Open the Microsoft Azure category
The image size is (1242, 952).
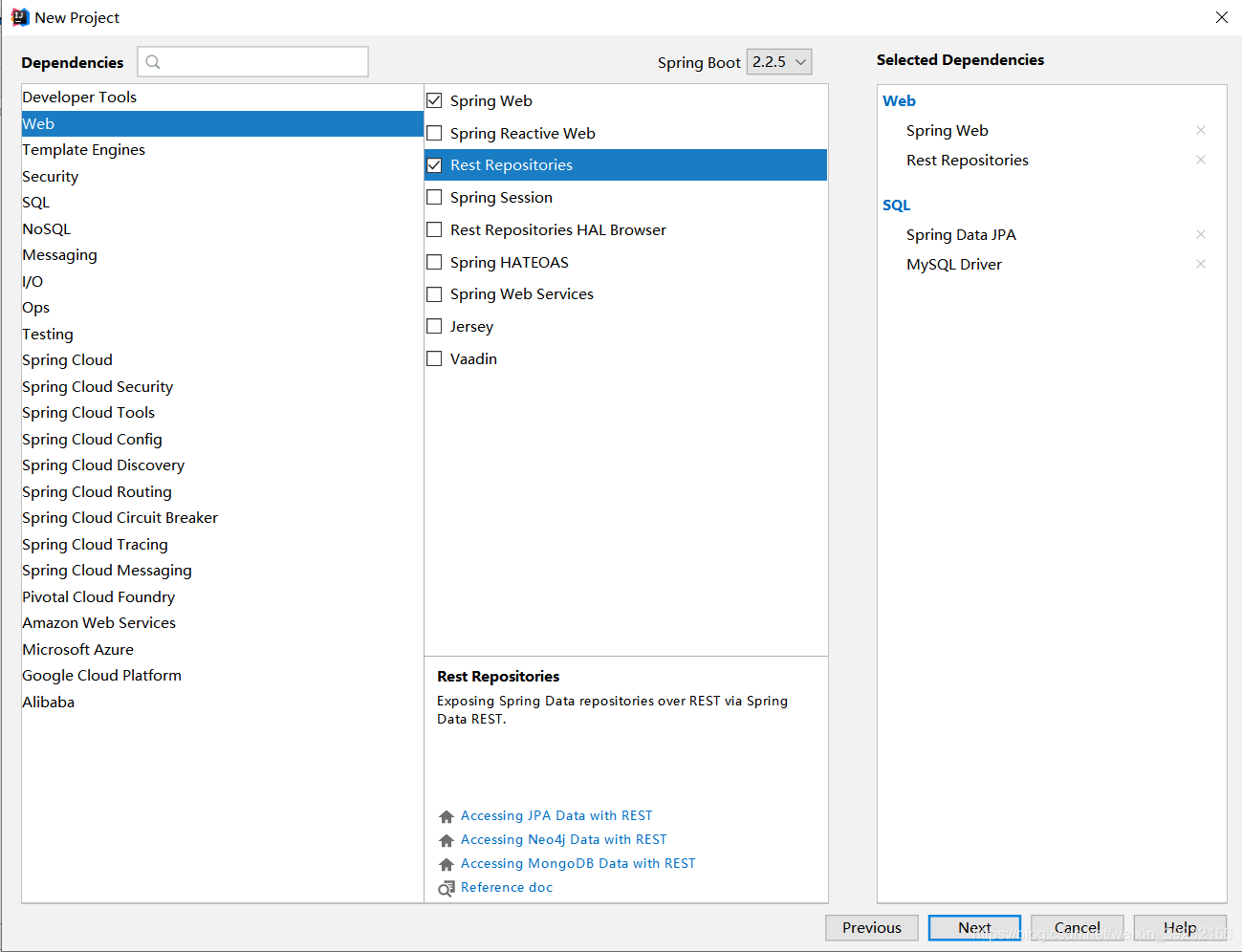(222, 650)
